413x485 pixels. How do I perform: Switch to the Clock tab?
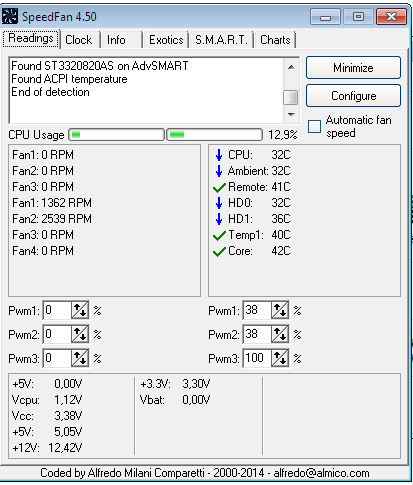[x=79, y=40]
